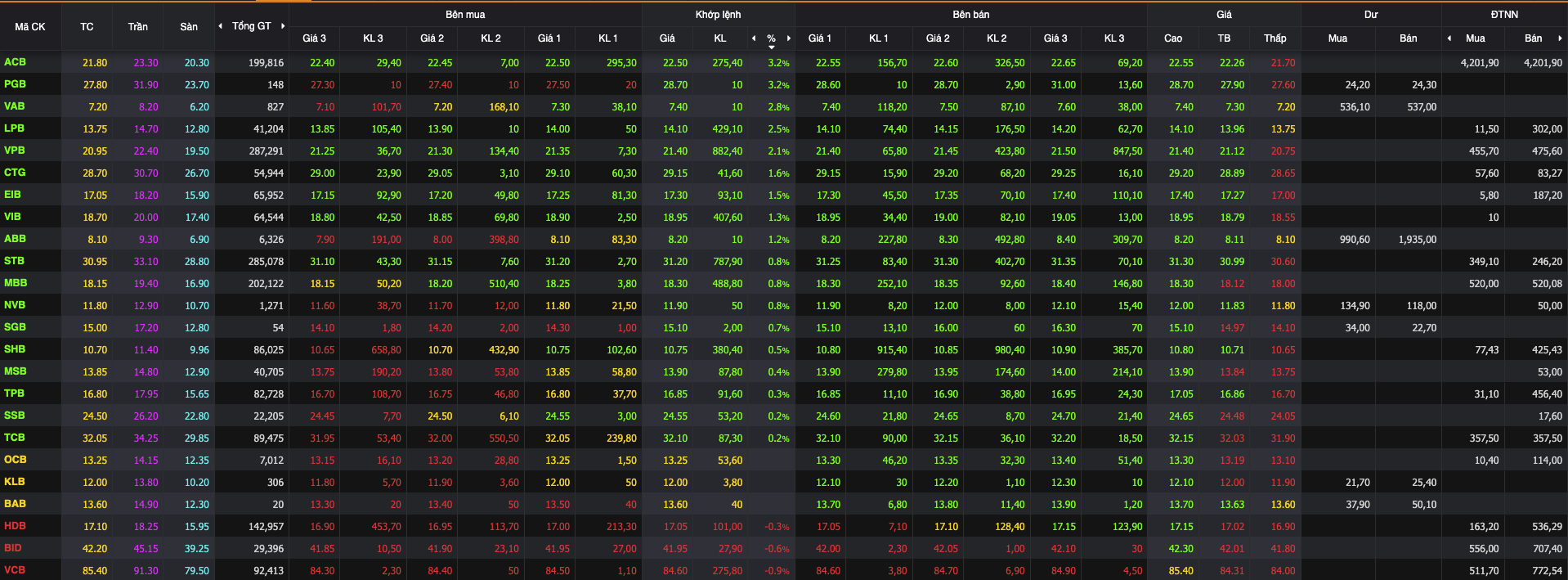Select the NVB ticker symbol
The height and width of the screenshot is (580, 1568).
15,305
